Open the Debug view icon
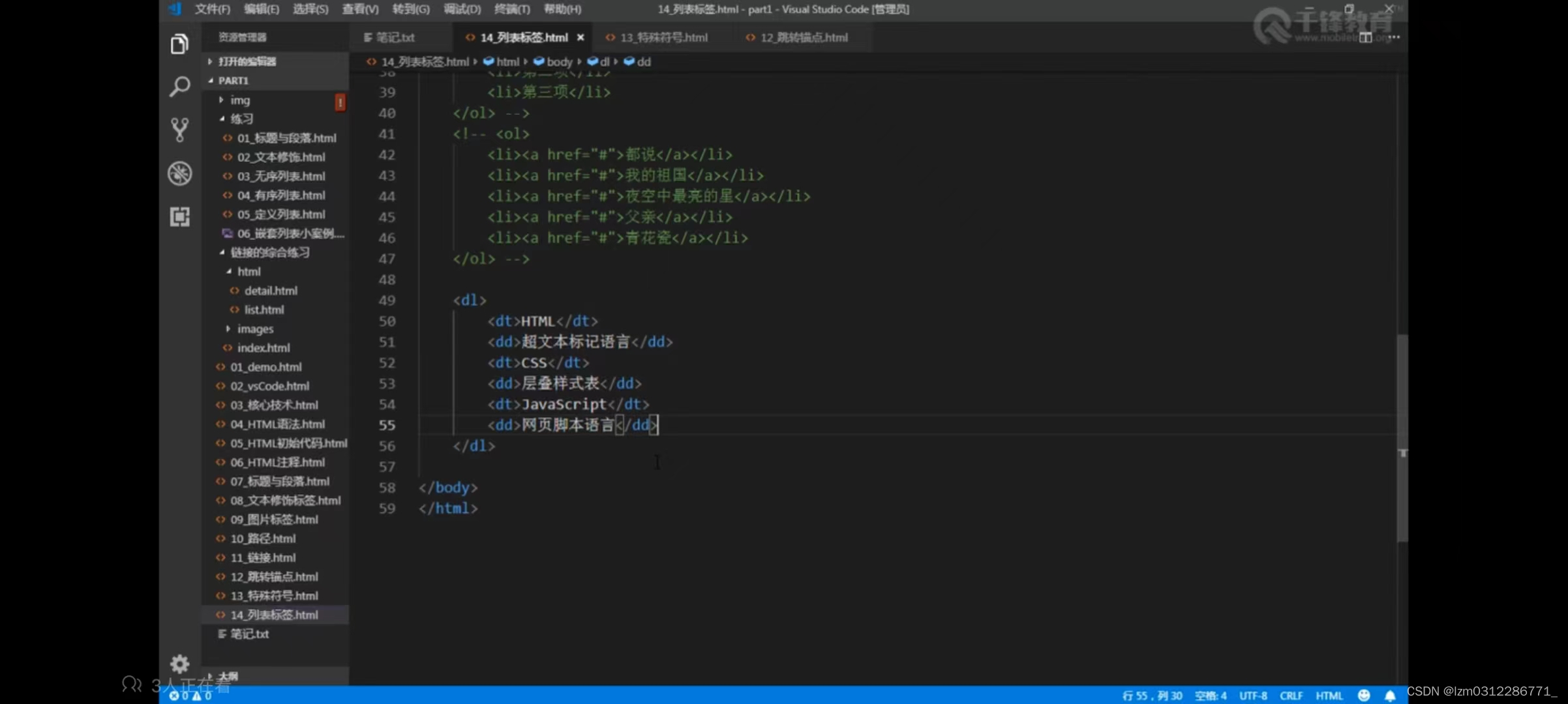This screenshot has height=704, width=1568. coord(179,173)
